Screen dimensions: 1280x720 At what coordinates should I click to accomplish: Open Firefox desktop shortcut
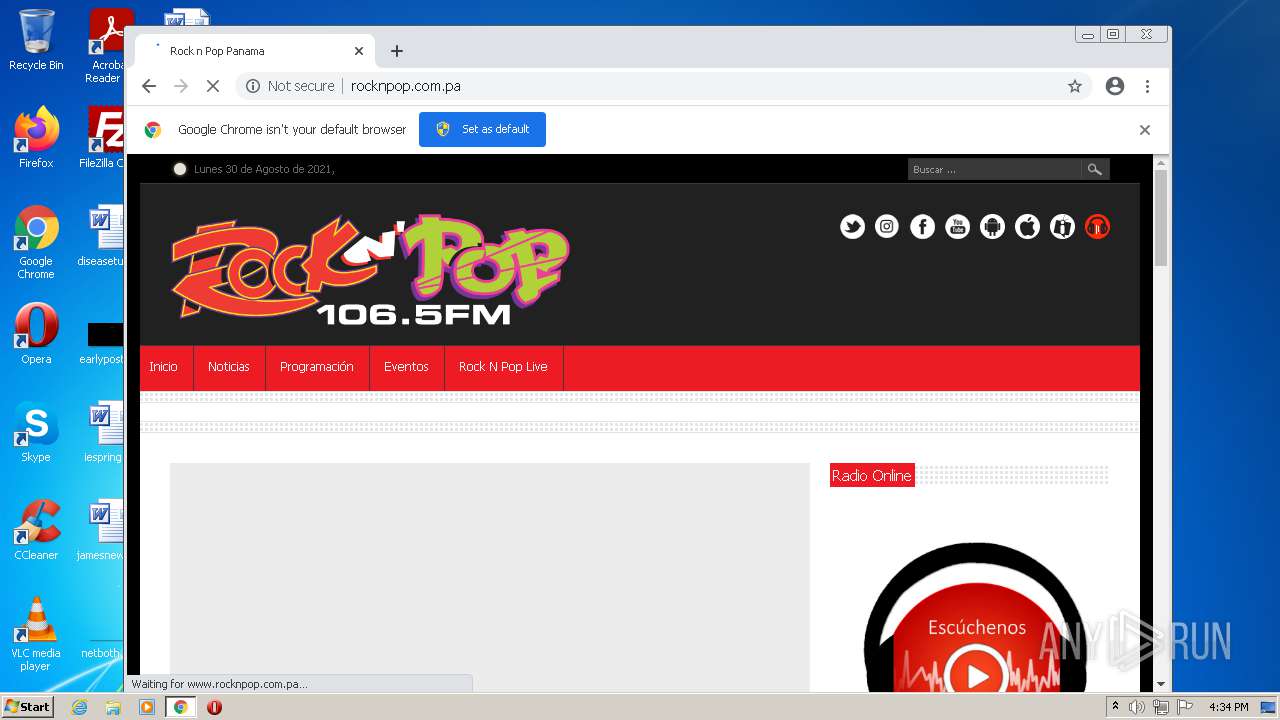click(x=36, y=138)
